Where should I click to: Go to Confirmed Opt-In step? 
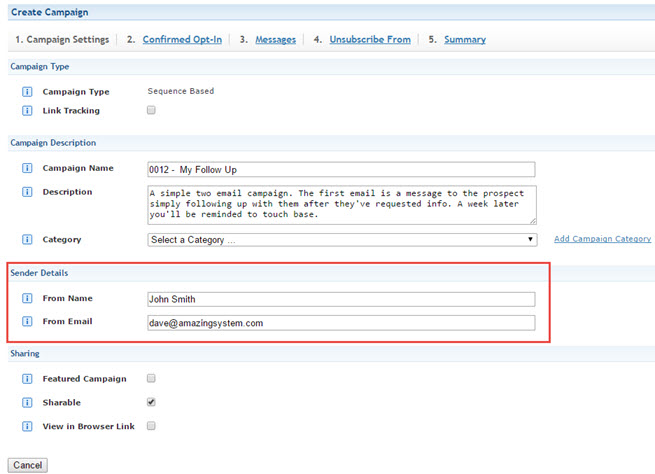tap(182, 40)
